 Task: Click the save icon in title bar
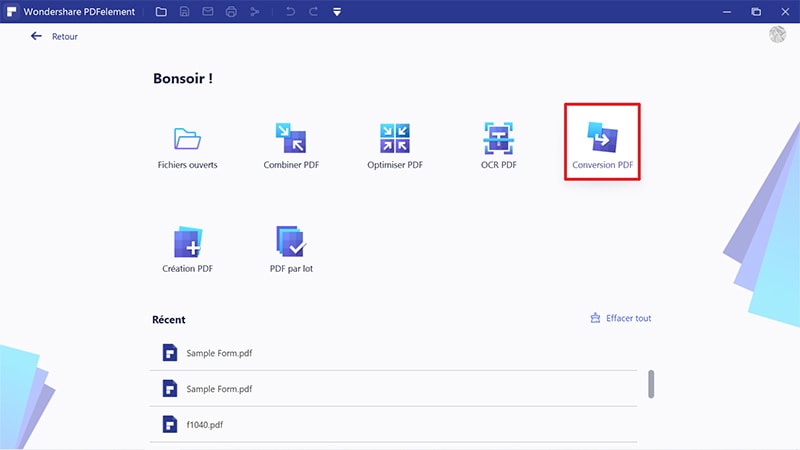point(185,11)
